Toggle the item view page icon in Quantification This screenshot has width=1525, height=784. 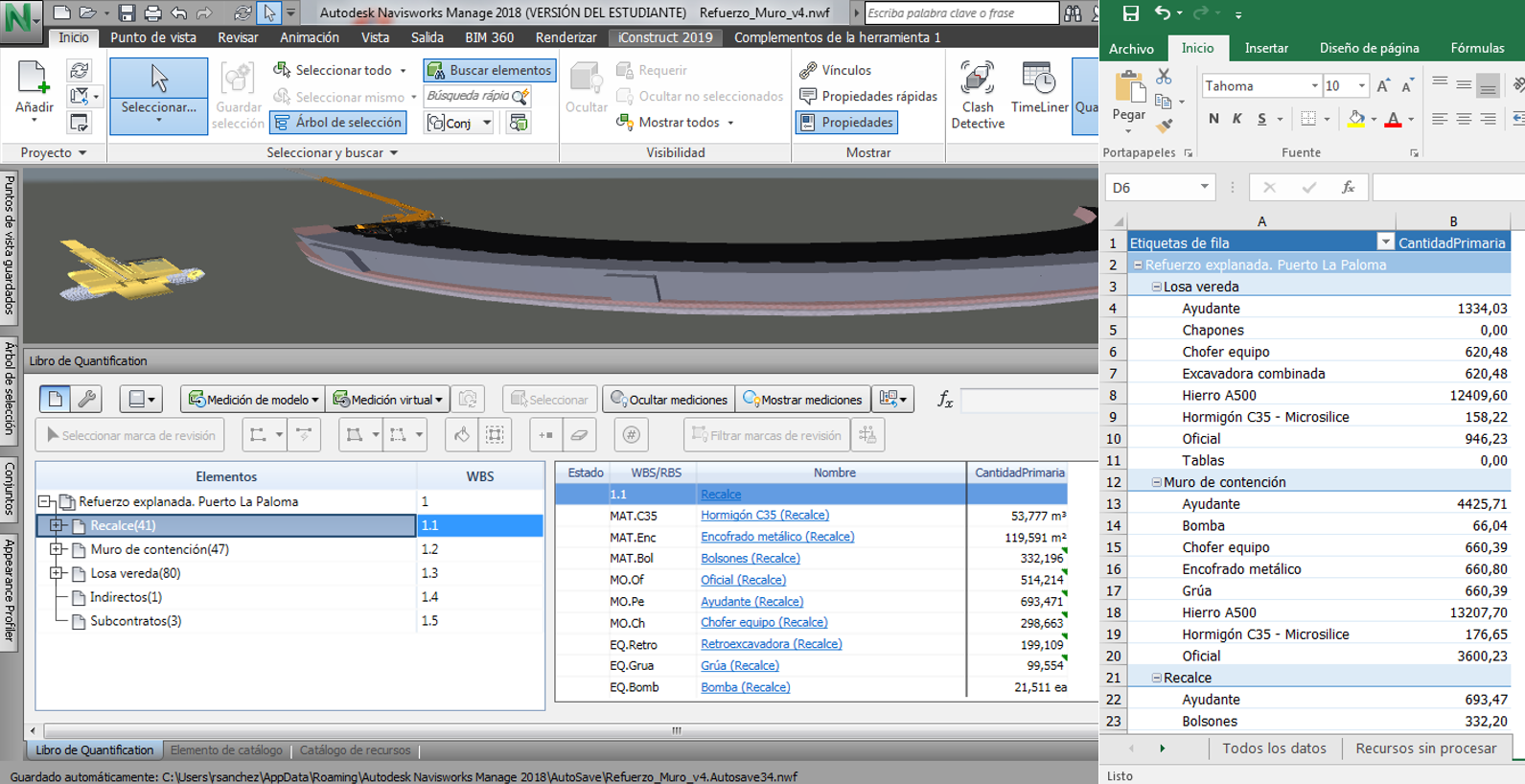[x=55, y=399]
